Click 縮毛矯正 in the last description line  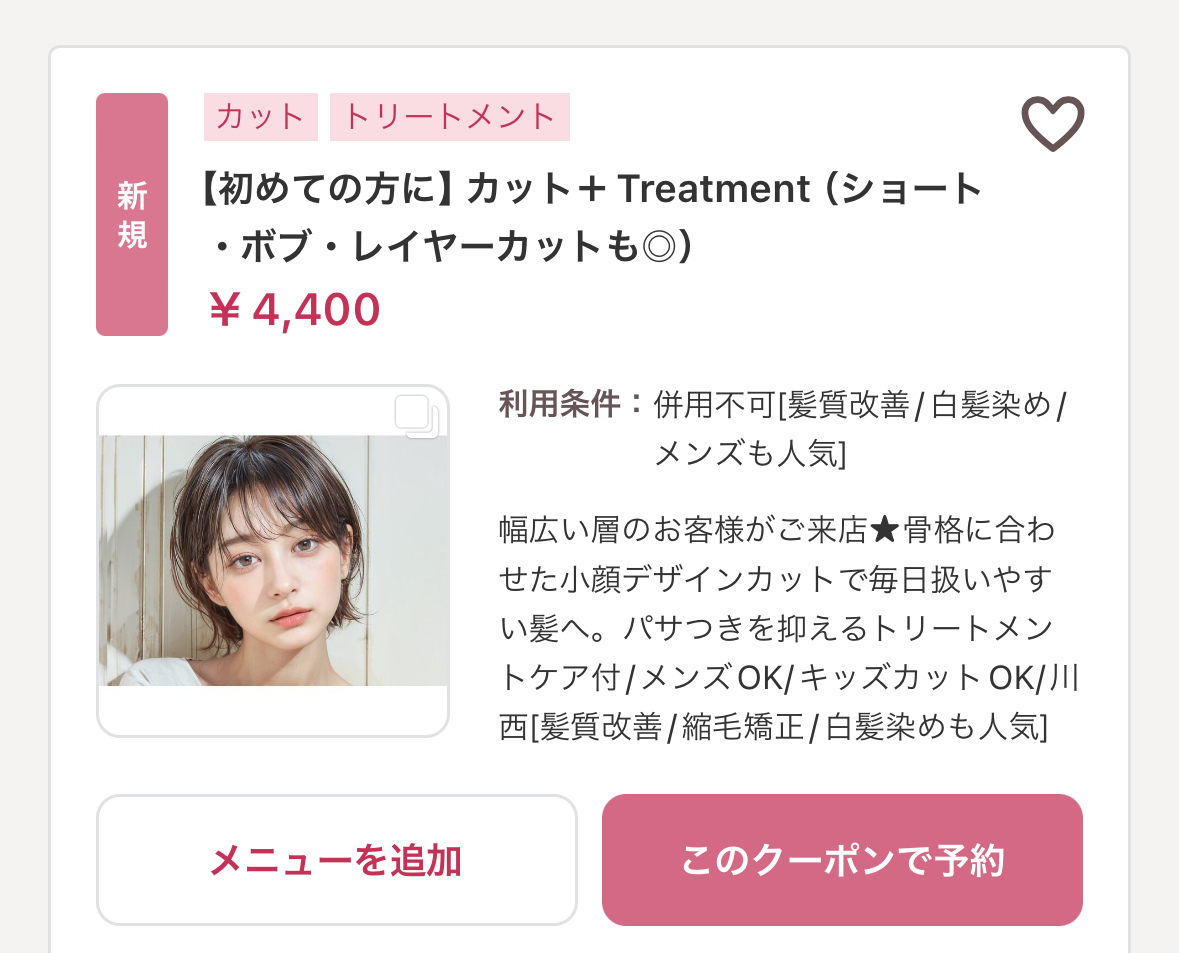pos(743,726)
